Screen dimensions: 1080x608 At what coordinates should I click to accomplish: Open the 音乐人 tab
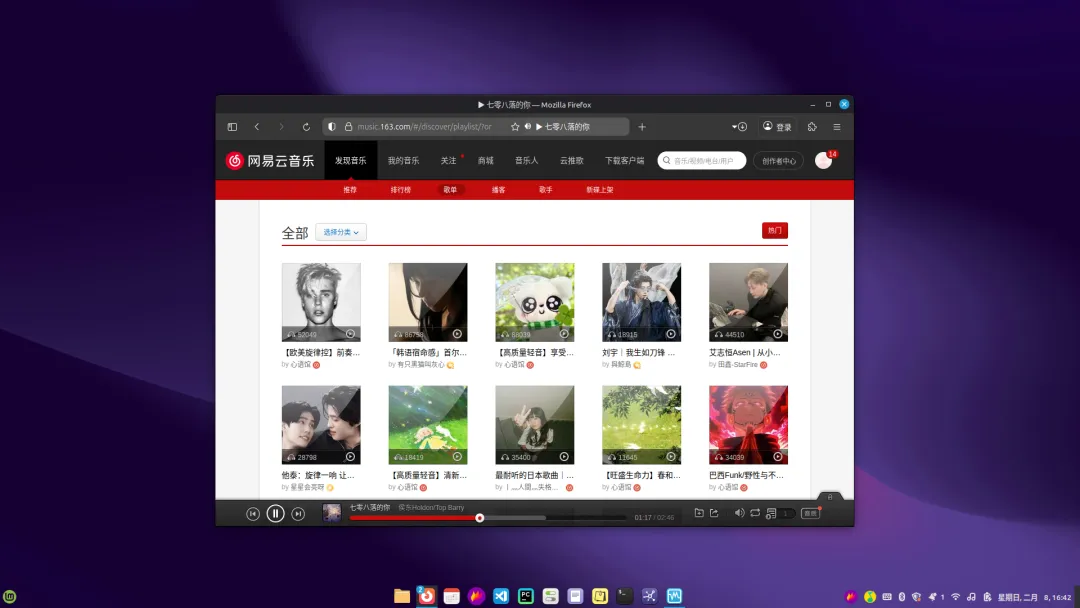[x=526, y=160]
